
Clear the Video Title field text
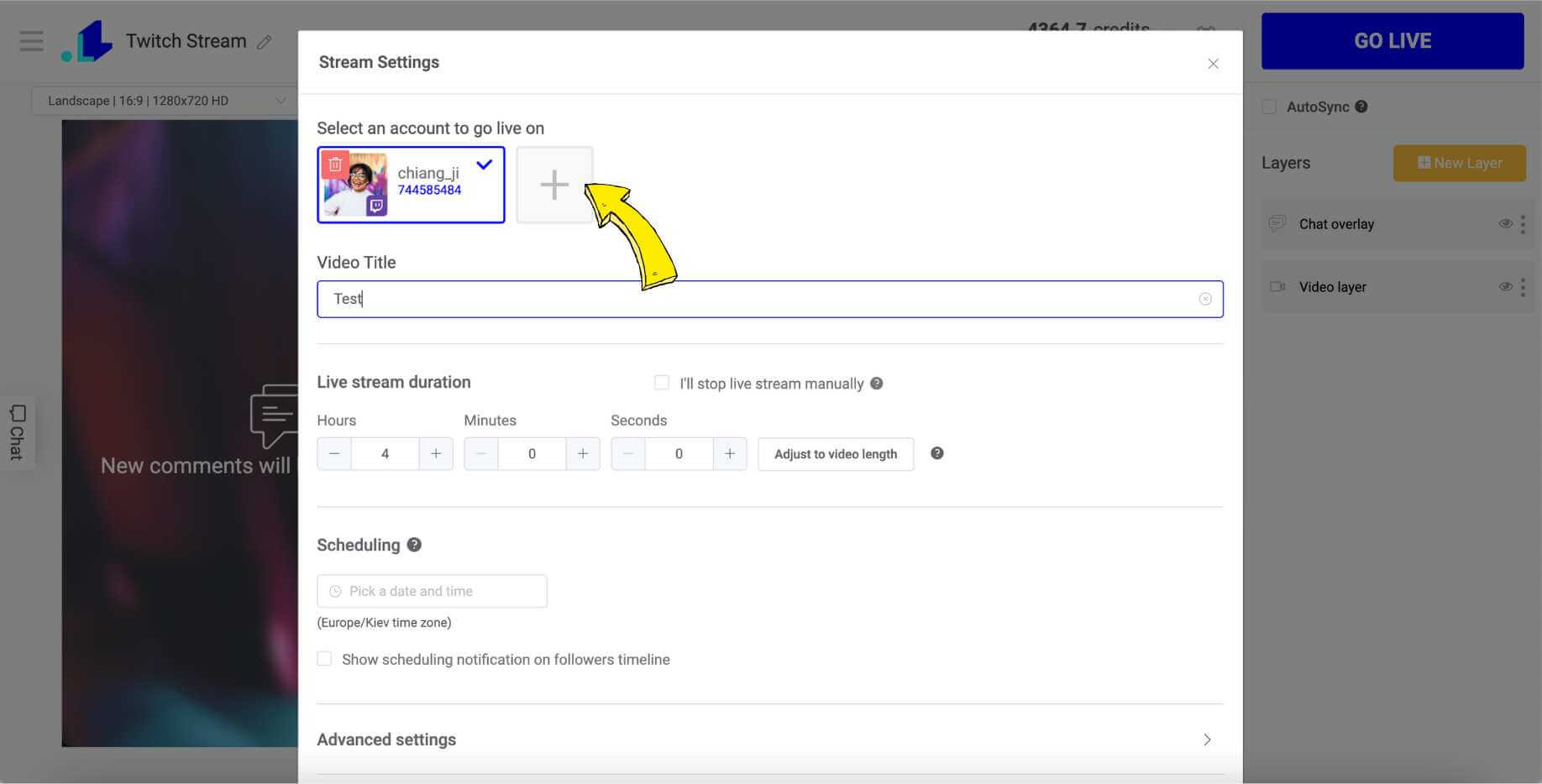point(1204,299)
